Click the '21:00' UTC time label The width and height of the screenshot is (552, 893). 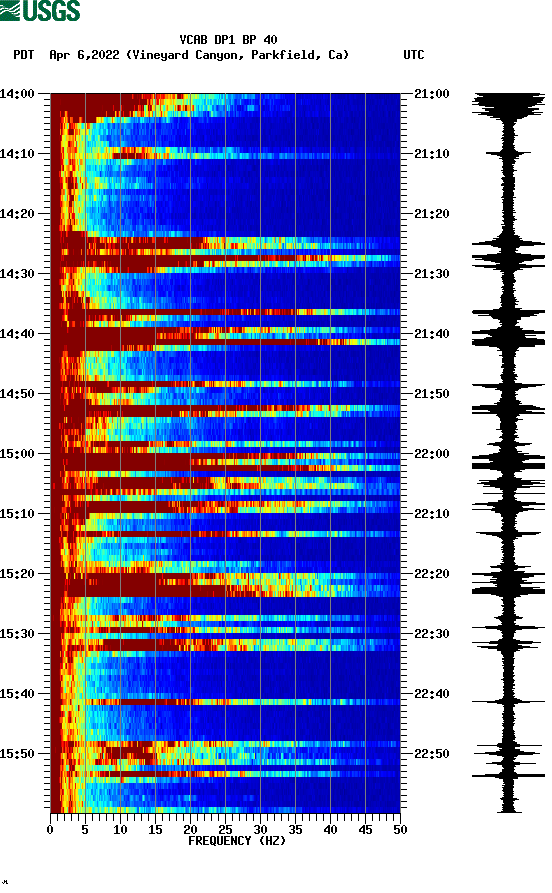[432, 93]
